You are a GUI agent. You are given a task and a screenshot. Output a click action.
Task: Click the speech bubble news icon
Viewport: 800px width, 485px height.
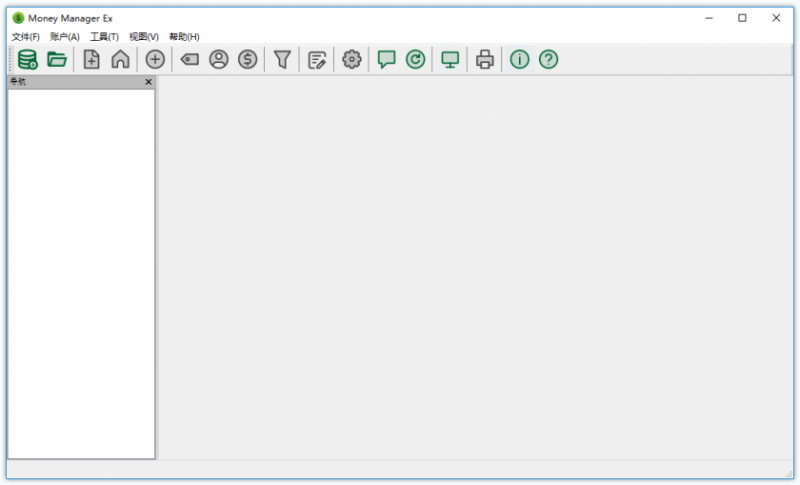[386, 60]
